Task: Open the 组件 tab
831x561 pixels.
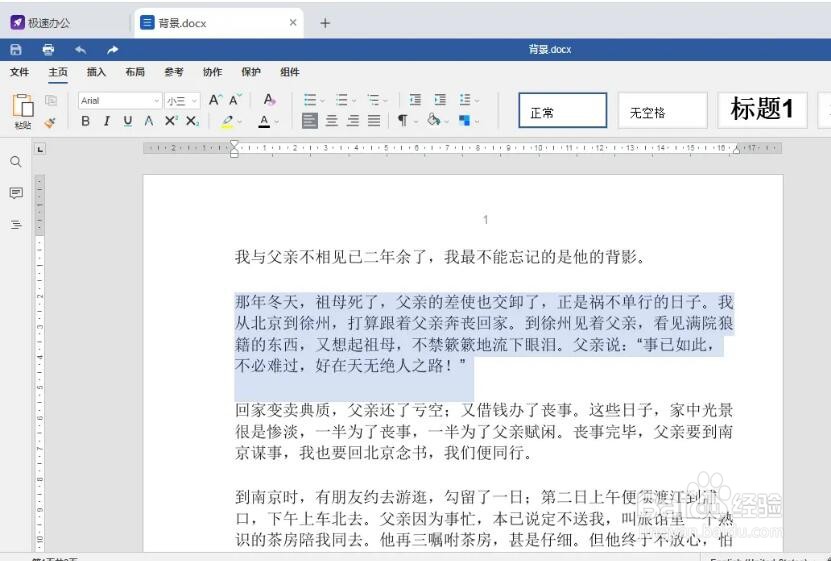Action: pos(290,72)
